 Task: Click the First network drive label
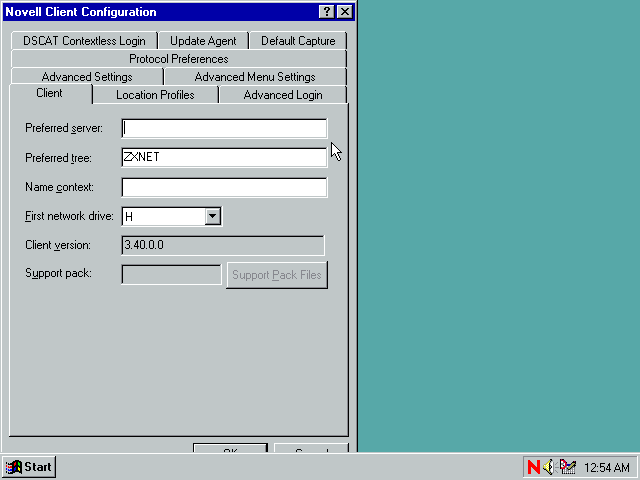(69, 216)
